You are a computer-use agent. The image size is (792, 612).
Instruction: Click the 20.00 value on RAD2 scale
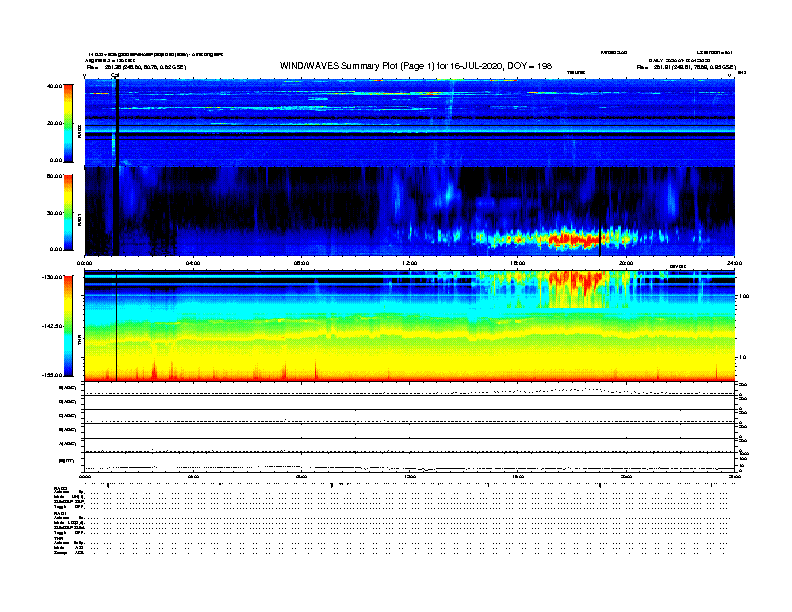[54, 123]
